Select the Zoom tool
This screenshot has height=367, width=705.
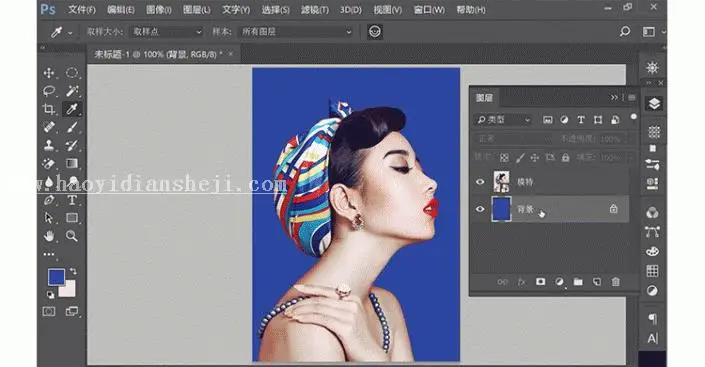pos(72,236)
